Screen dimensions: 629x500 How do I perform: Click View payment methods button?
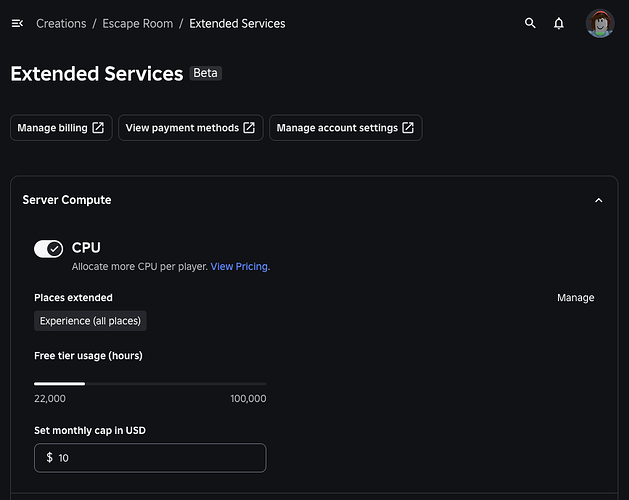[x=191, y=128]
